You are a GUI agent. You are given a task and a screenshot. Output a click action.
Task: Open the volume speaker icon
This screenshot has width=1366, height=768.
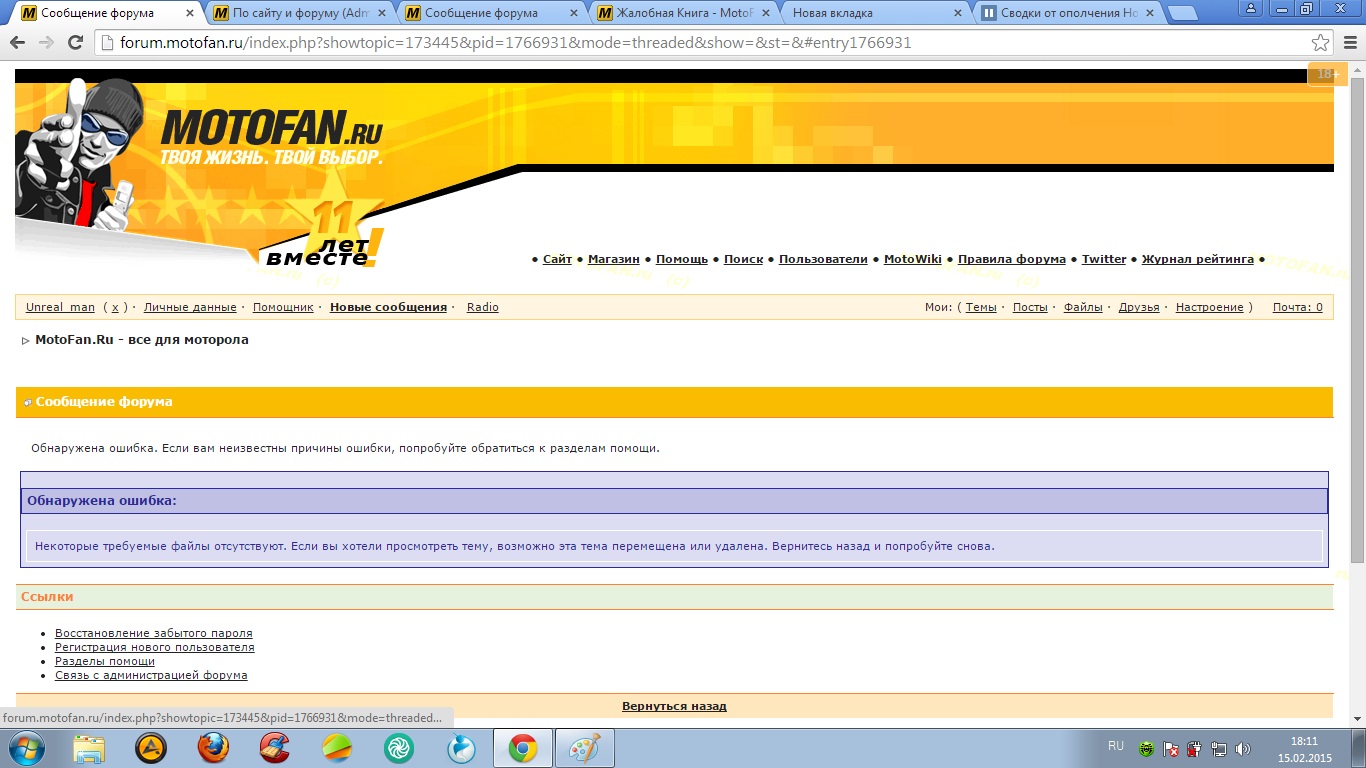click(1243, 748)
